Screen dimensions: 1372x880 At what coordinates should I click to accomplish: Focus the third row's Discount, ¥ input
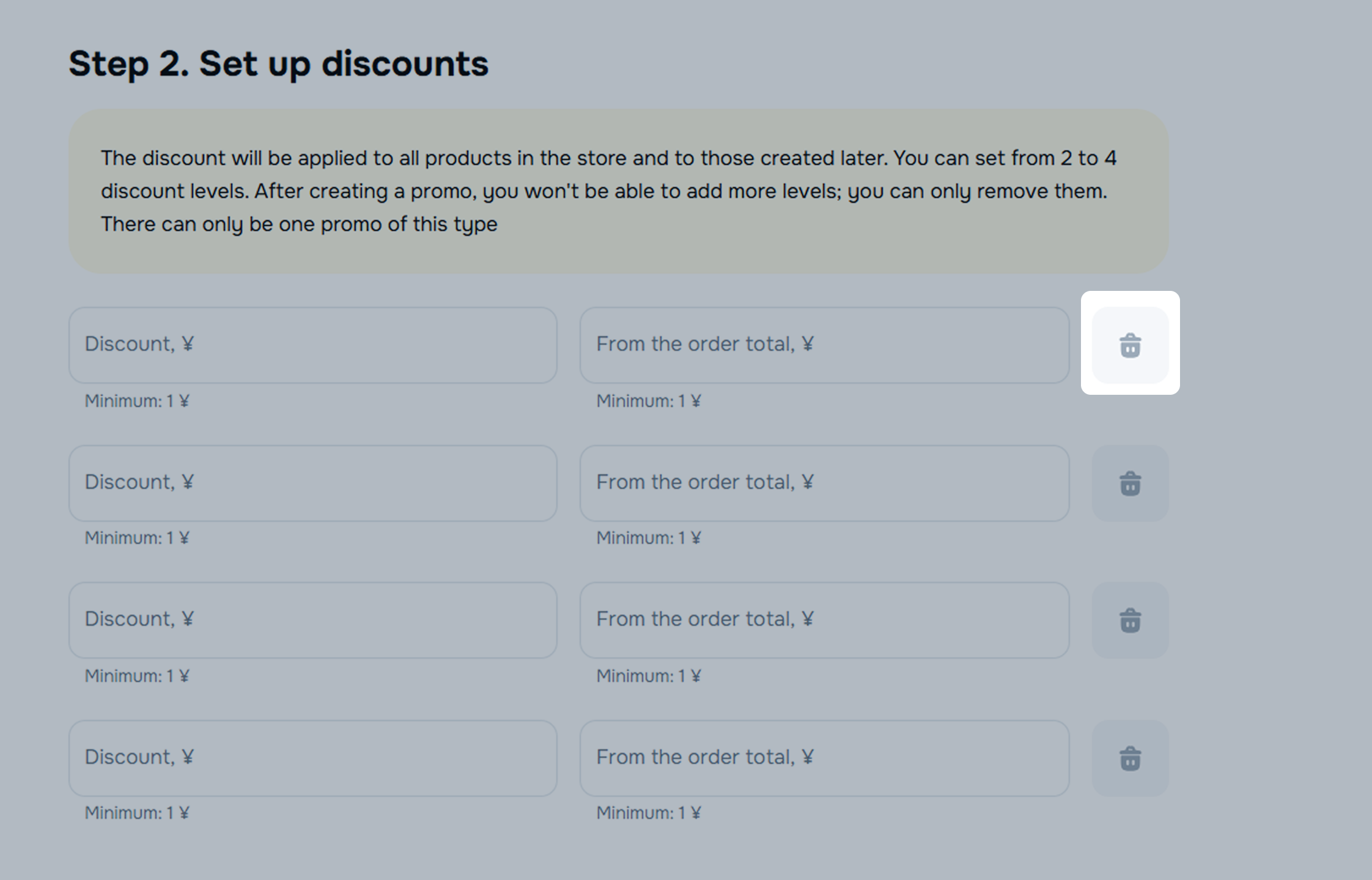[x=312, y=620]
